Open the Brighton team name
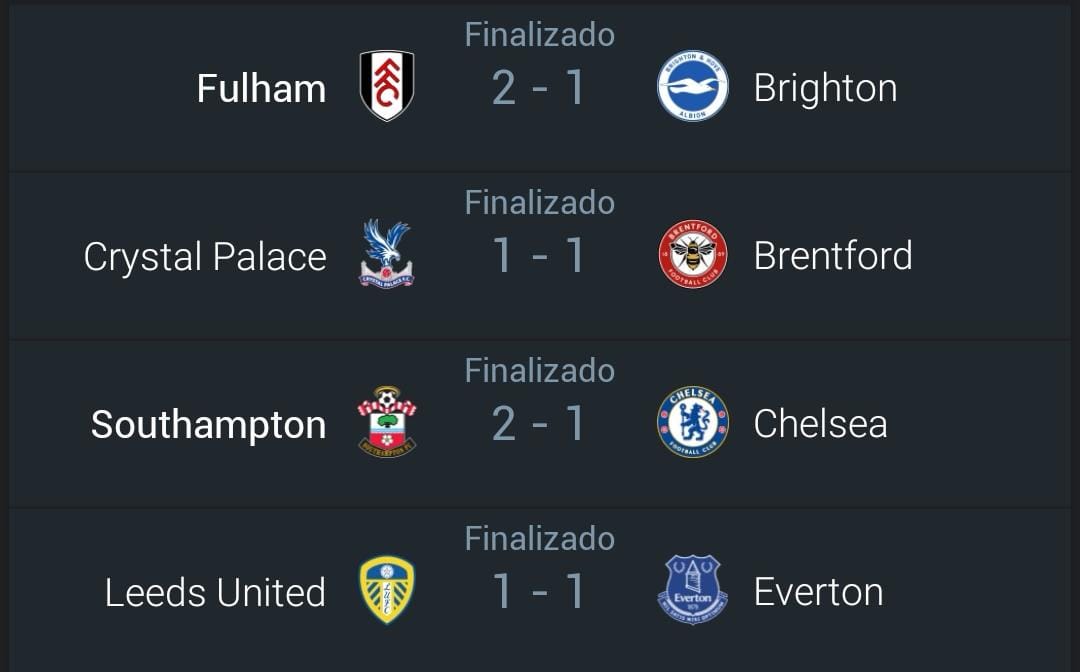Screen dimensions: 1080x672 click(825, 89)
